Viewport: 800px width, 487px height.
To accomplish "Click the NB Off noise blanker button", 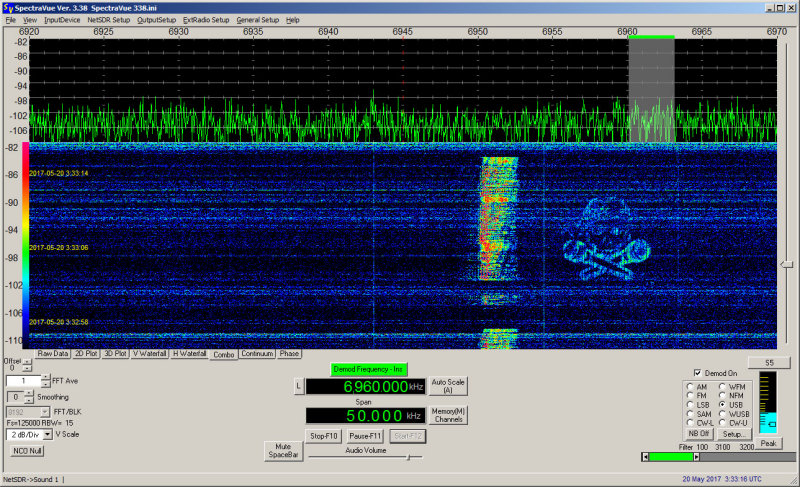I will pos(698,433).
